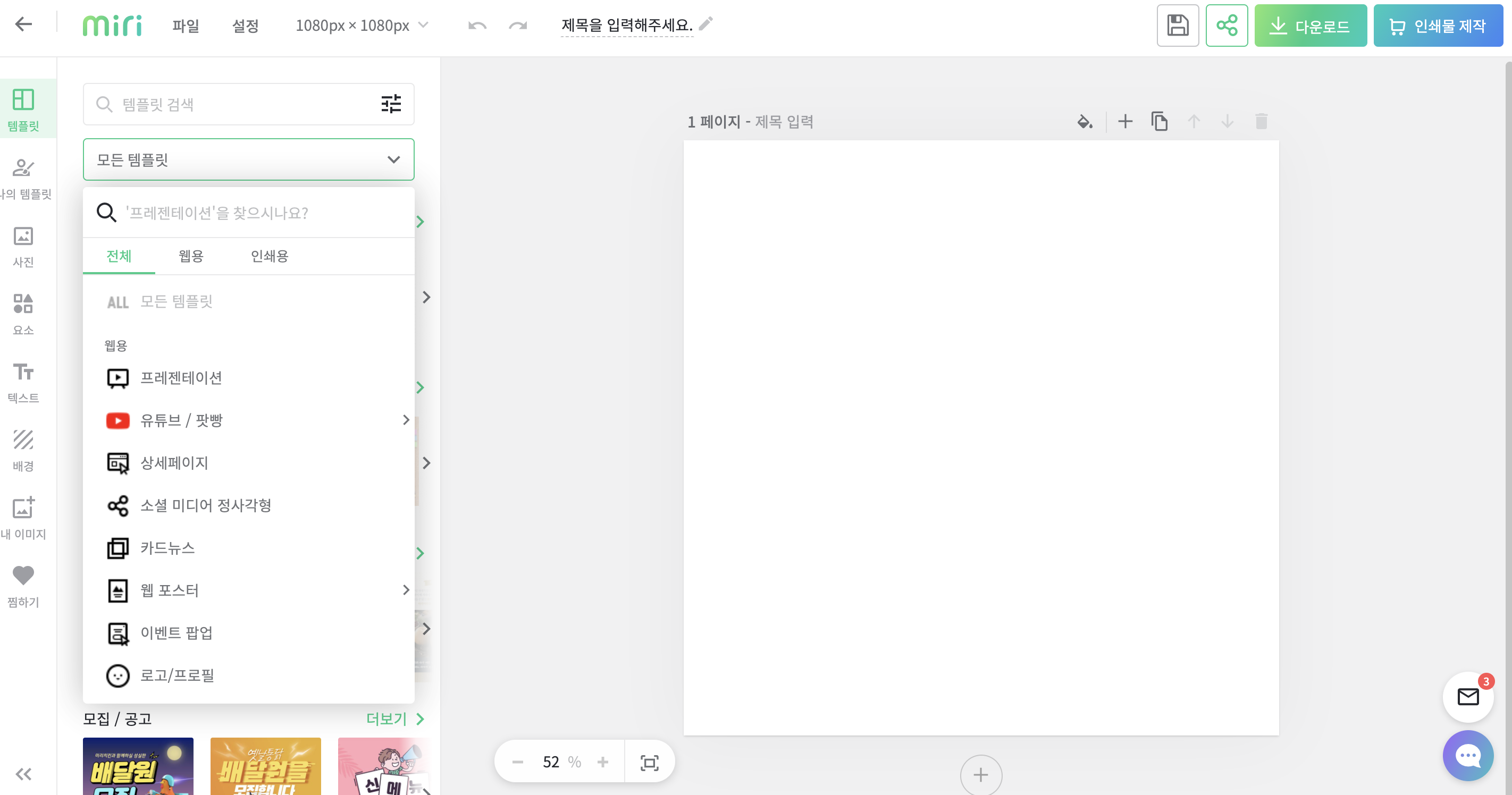Screen dimensions: 1512x795
Task: Open the 찜하기 favorites panel
Action: (x=23, y=586)
